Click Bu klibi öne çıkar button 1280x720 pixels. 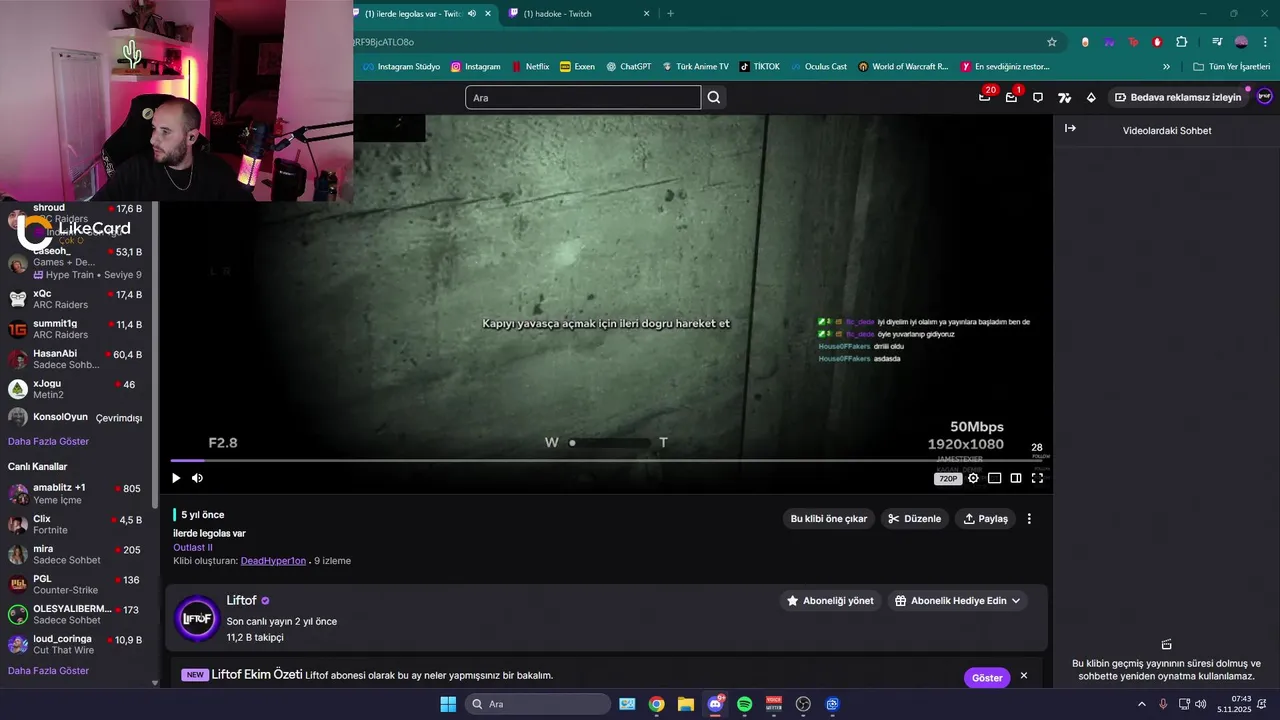point(829,519)
